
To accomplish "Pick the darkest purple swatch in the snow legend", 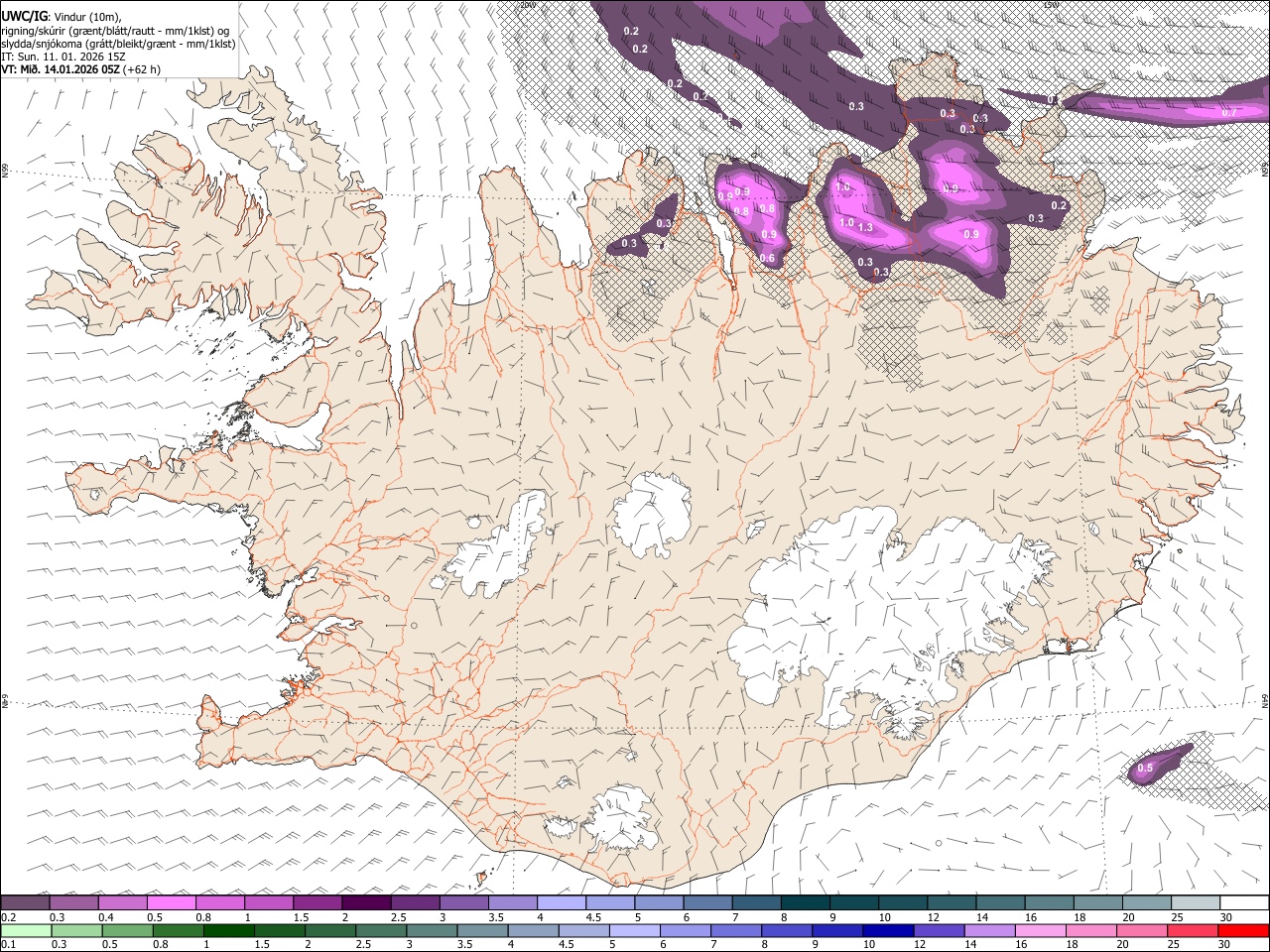I will [365, 903].
